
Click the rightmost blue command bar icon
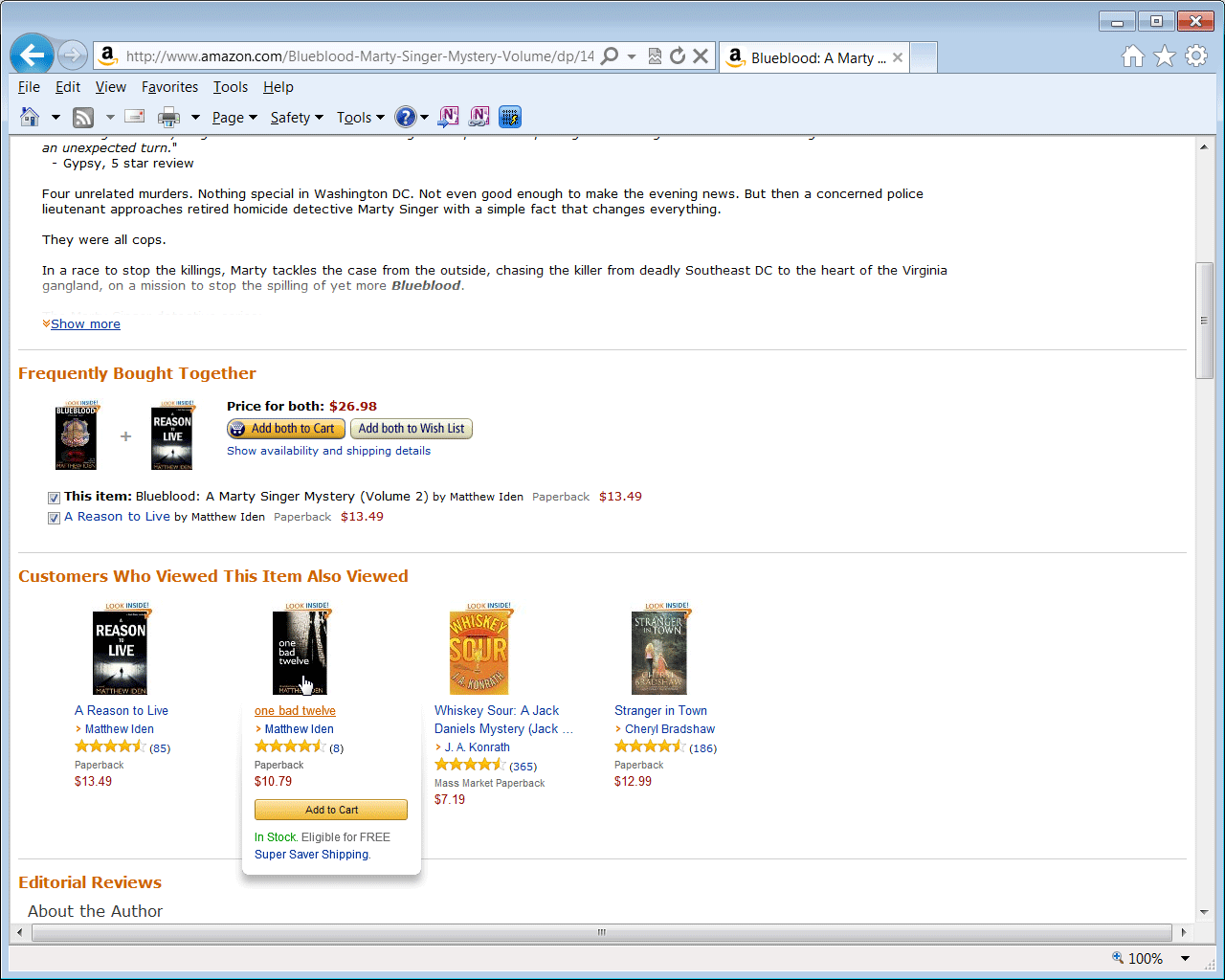click(510, 117)
